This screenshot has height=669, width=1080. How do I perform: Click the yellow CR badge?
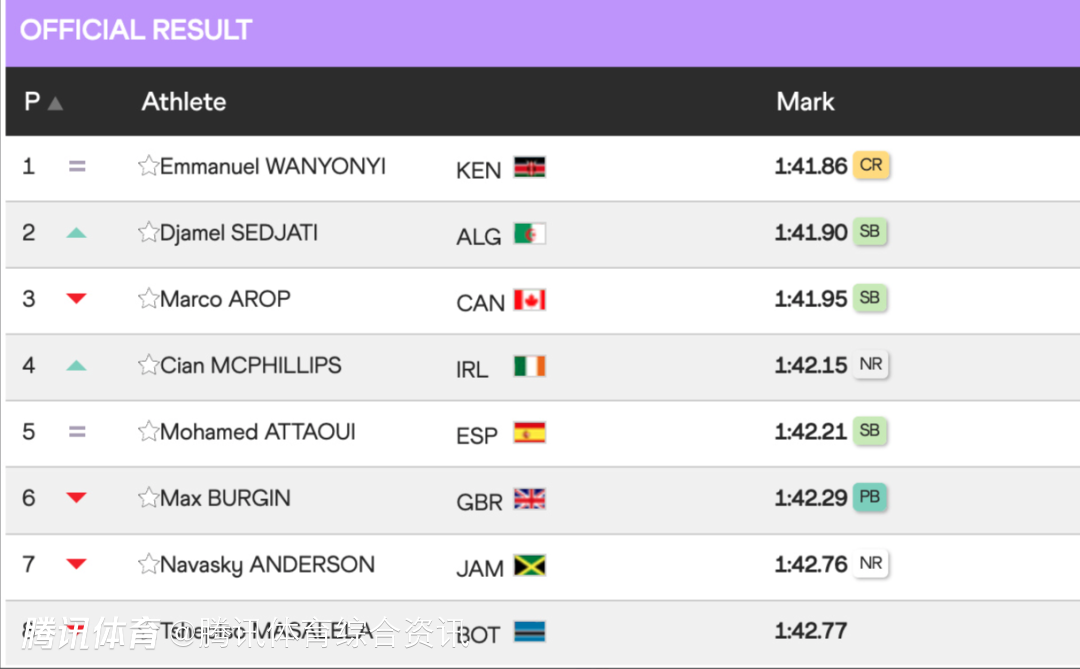click(x=871, y=165)
